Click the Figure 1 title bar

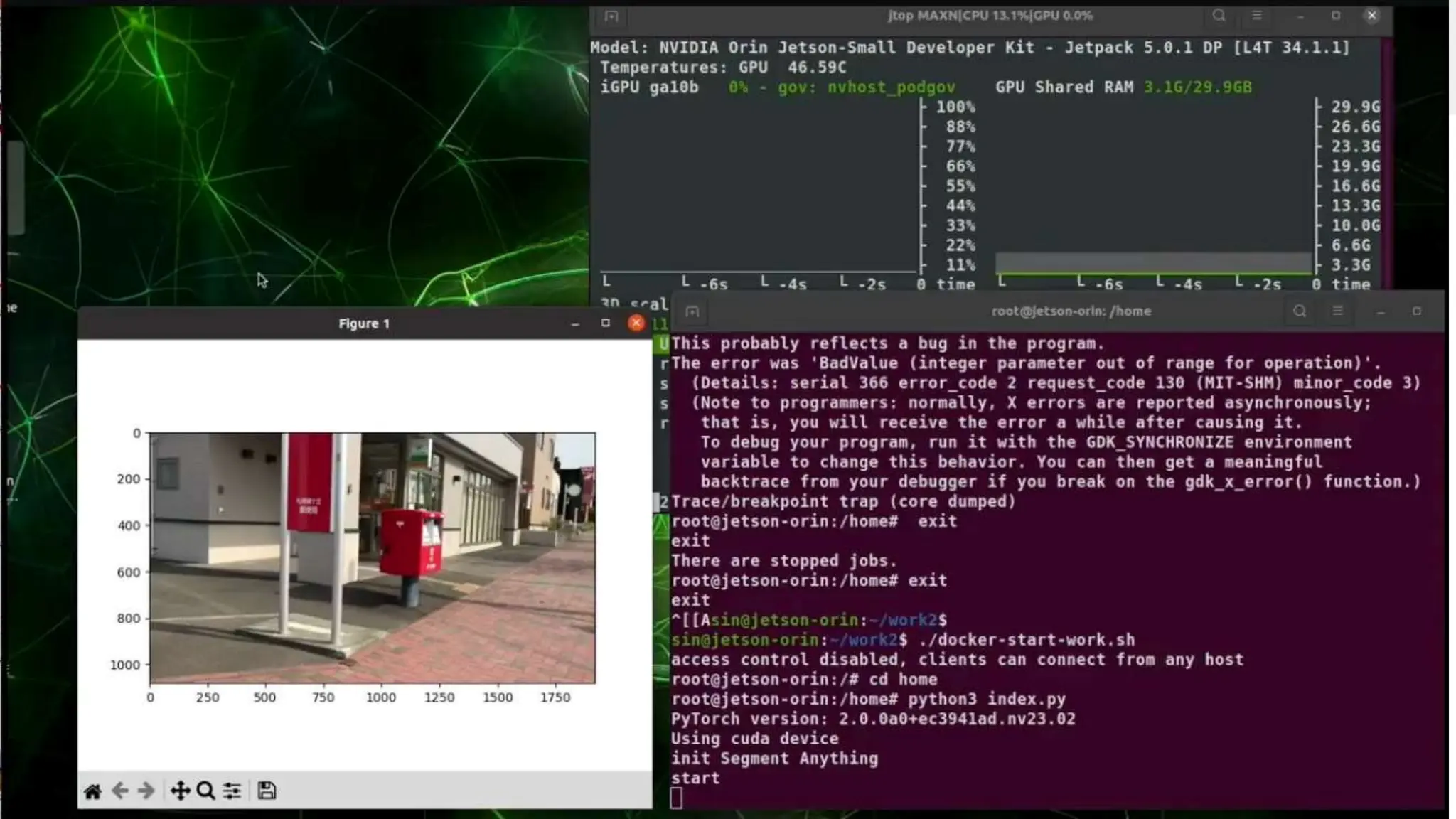point(364,323)
